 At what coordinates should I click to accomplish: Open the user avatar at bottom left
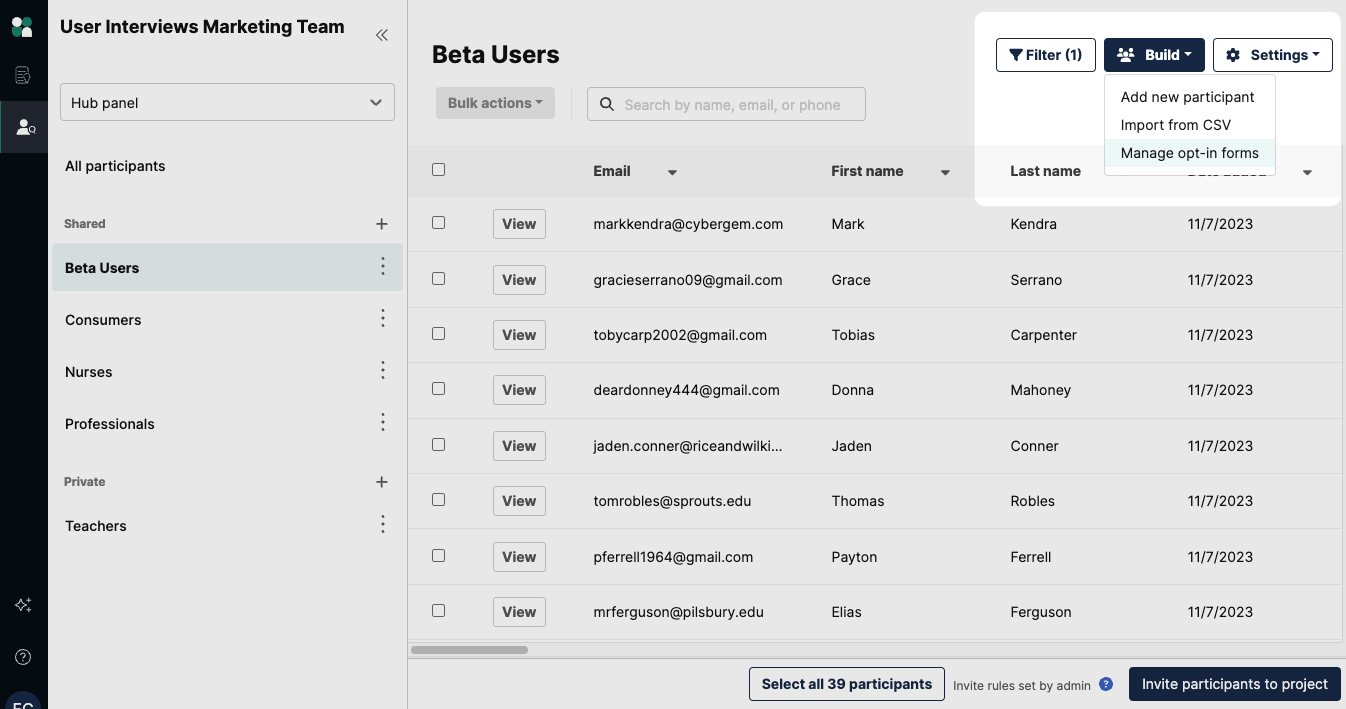pos(23,700)
